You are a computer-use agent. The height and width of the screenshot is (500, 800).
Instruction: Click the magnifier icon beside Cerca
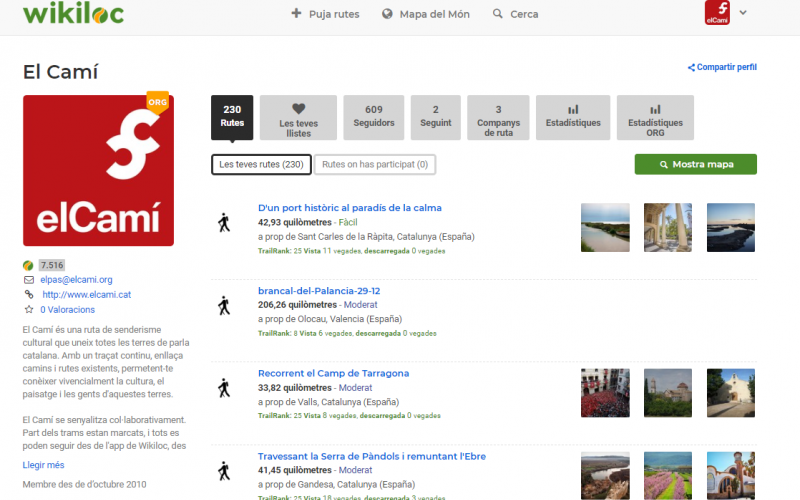coord(497,14)
